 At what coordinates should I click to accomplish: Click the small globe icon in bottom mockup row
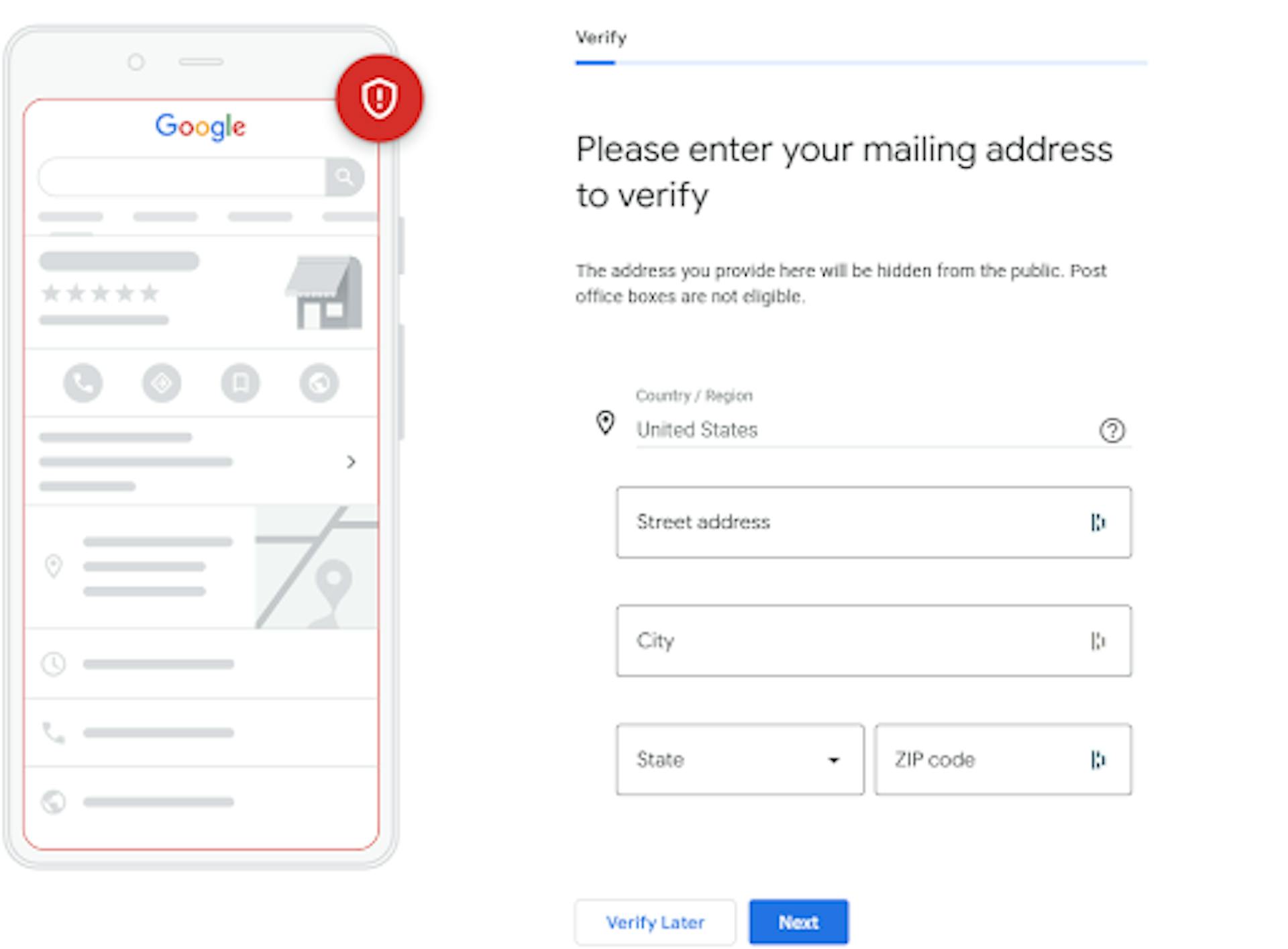pyautogui.click(x=54, y=801)
